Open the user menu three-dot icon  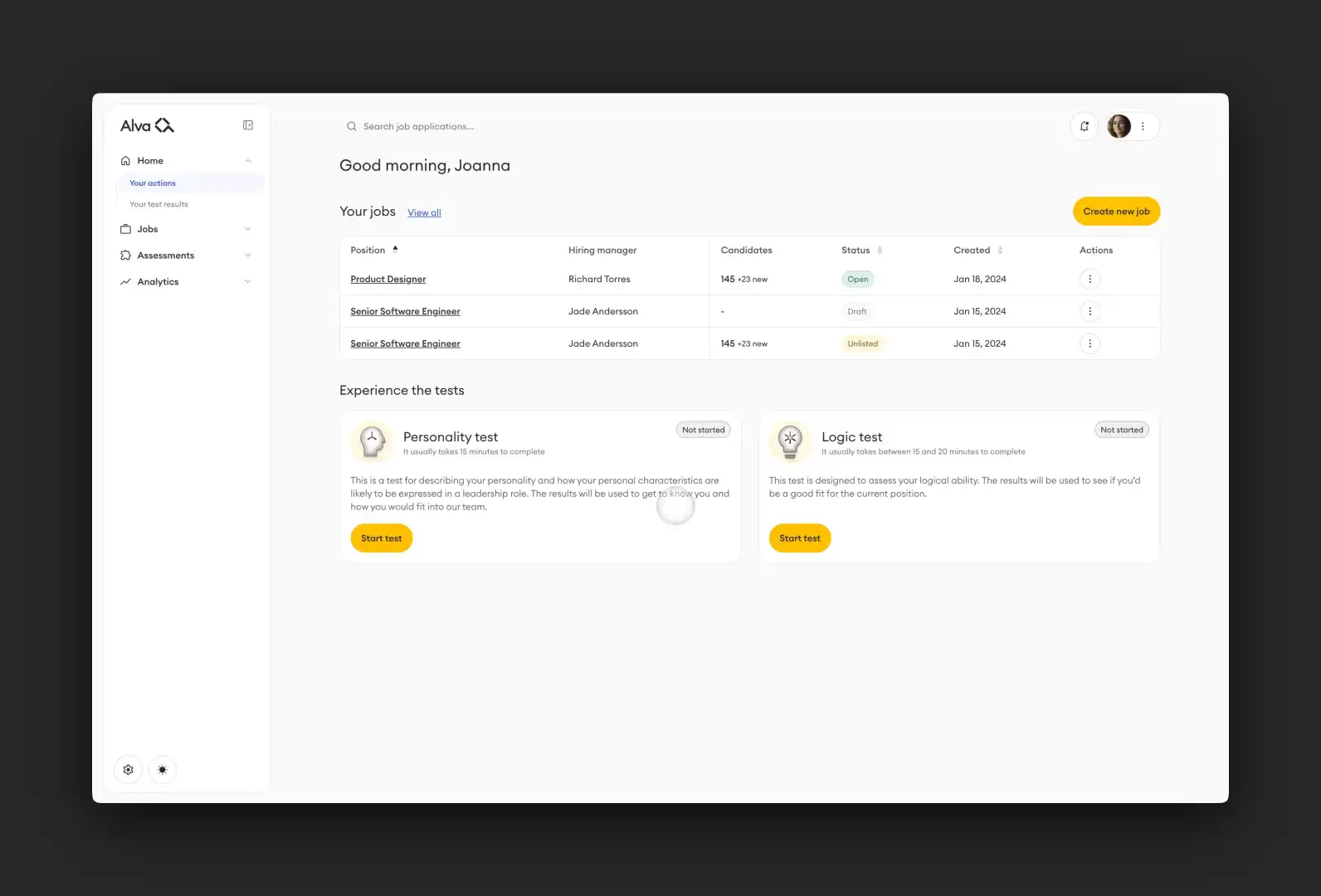(1143, 127)
